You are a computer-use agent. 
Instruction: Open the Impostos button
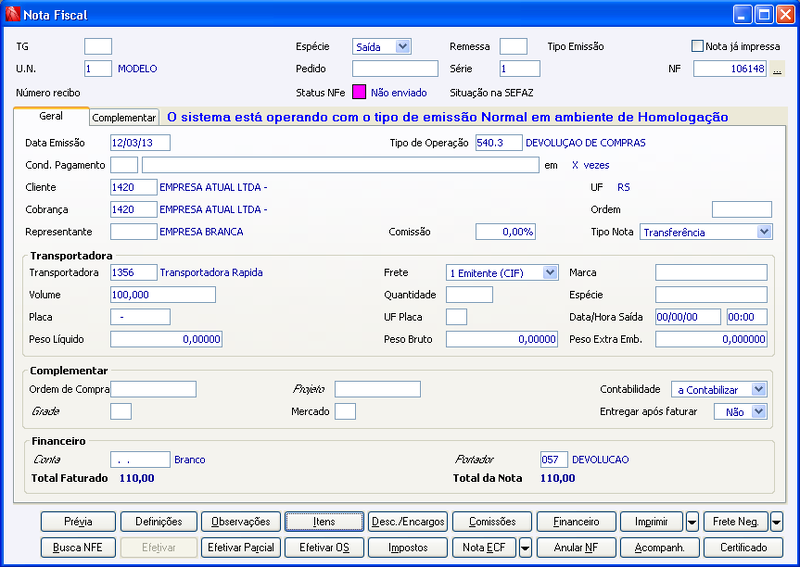(x=408, y=548)
